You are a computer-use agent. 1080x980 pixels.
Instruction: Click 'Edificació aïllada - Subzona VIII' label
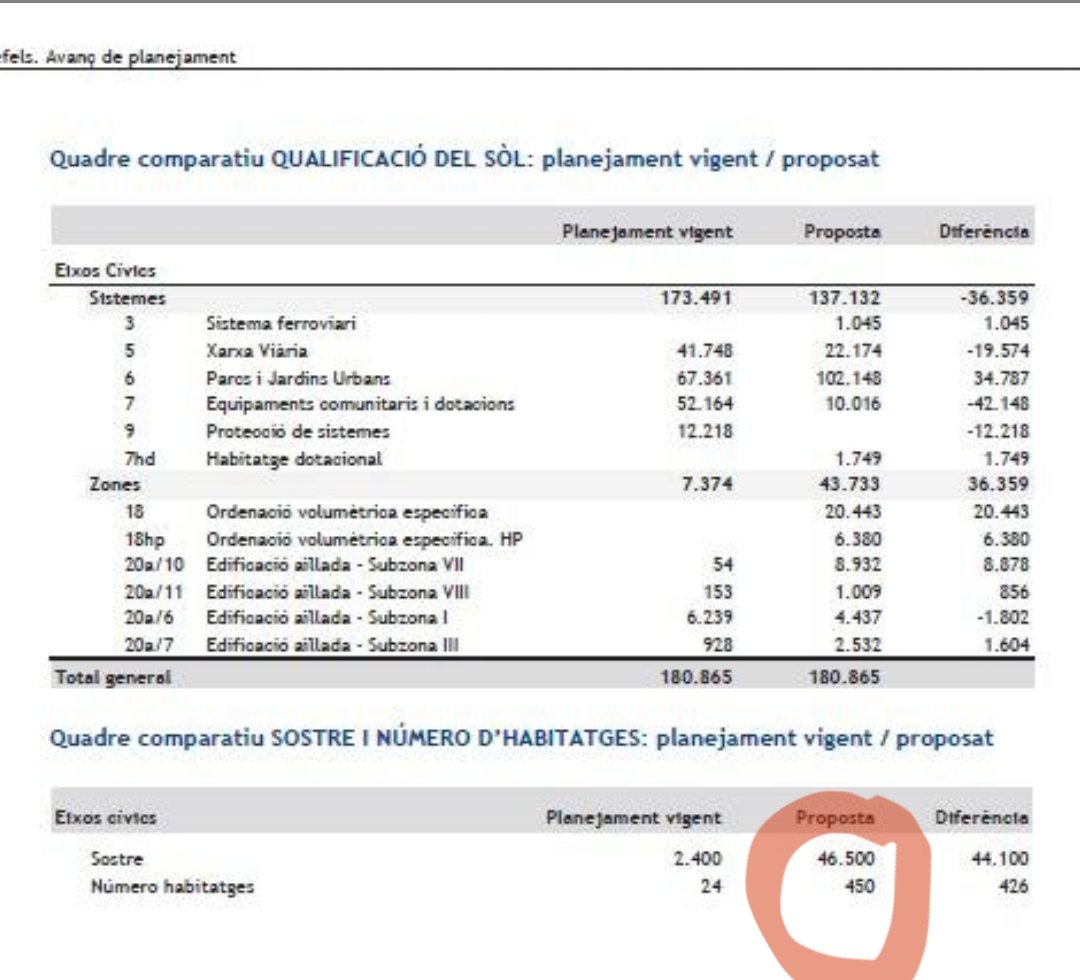(x=338, y=592)
